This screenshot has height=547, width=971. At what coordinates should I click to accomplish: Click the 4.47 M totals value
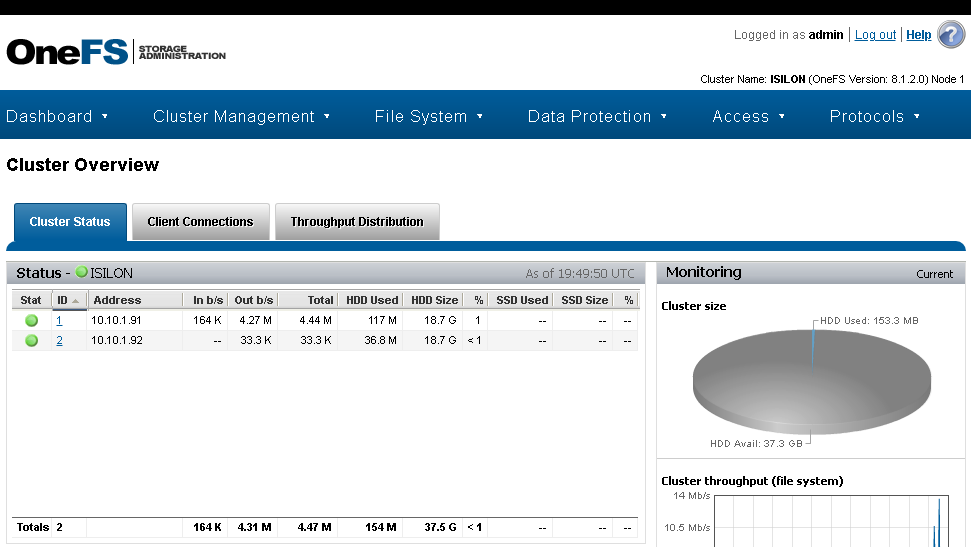pyautogui.click(x=314, y=527)
